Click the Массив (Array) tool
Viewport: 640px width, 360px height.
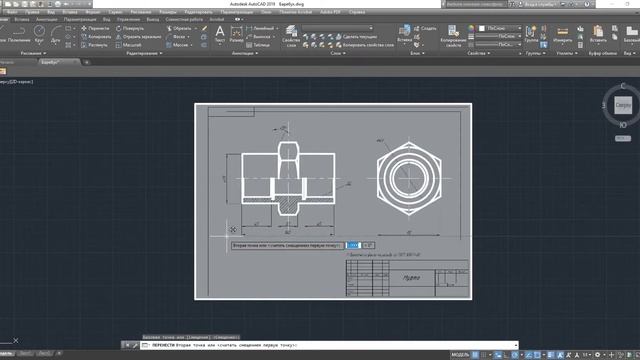[177, 45]
